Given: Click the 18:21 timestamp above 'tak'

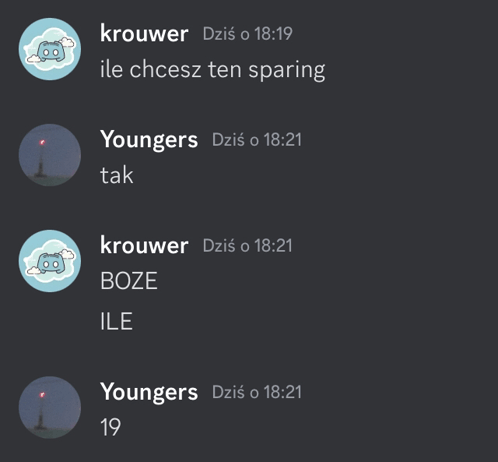Looking at the screenshot, I should [x=257, y=140].
